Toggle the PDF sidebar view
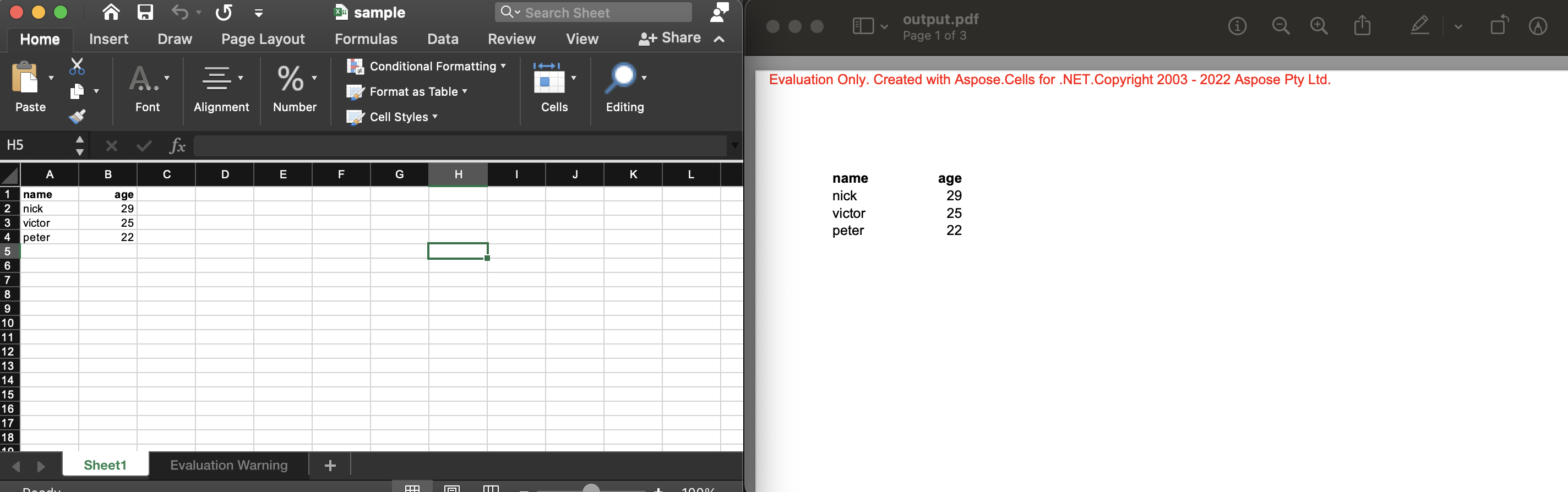Screen dimensions: 1568x492 863,26
